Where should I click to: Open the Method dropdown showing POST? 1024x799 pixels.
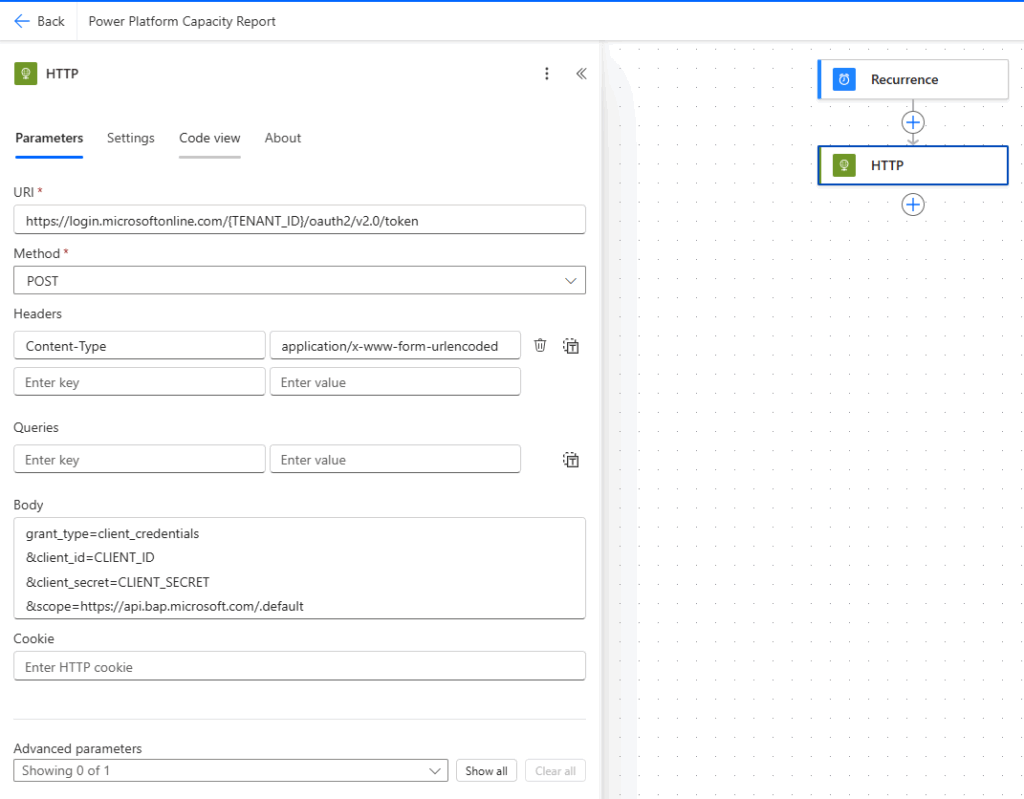coord(299,281)
